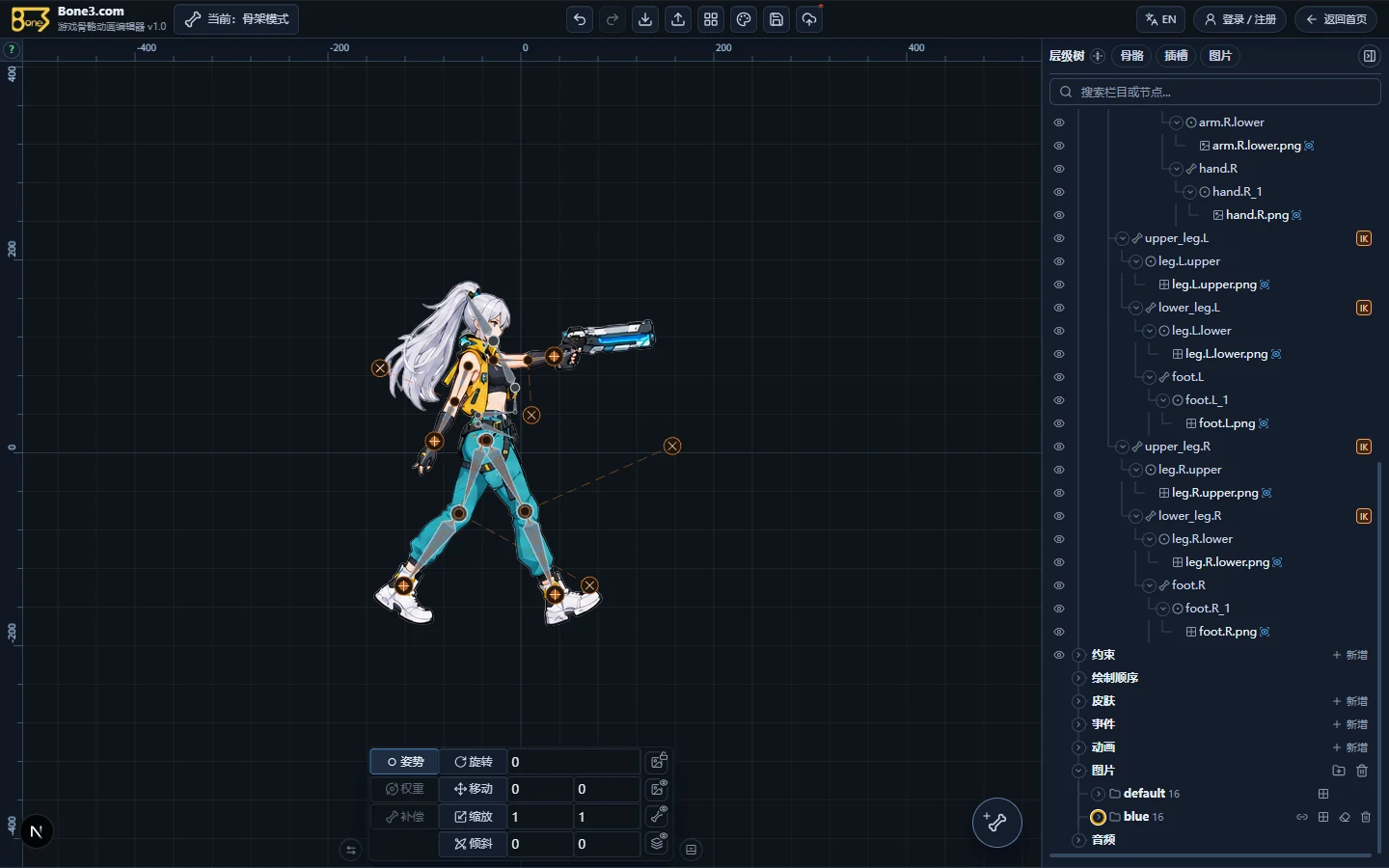The width and height of the screenshot is (1389, 868).
Task: Switch language with the EN button
Action: tap(1161, 19)
